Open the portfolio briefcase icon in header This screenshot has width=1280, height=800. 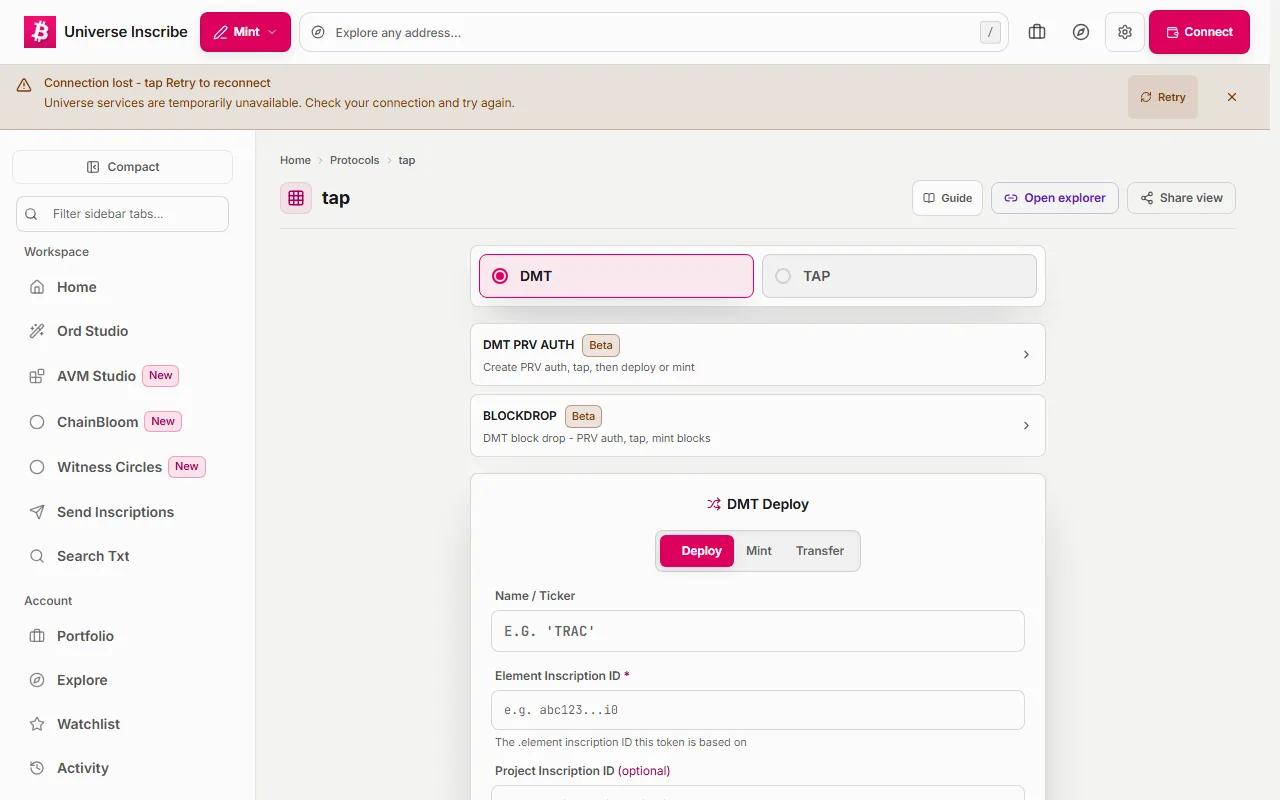pyautogui.click(x=1037, y=32)
